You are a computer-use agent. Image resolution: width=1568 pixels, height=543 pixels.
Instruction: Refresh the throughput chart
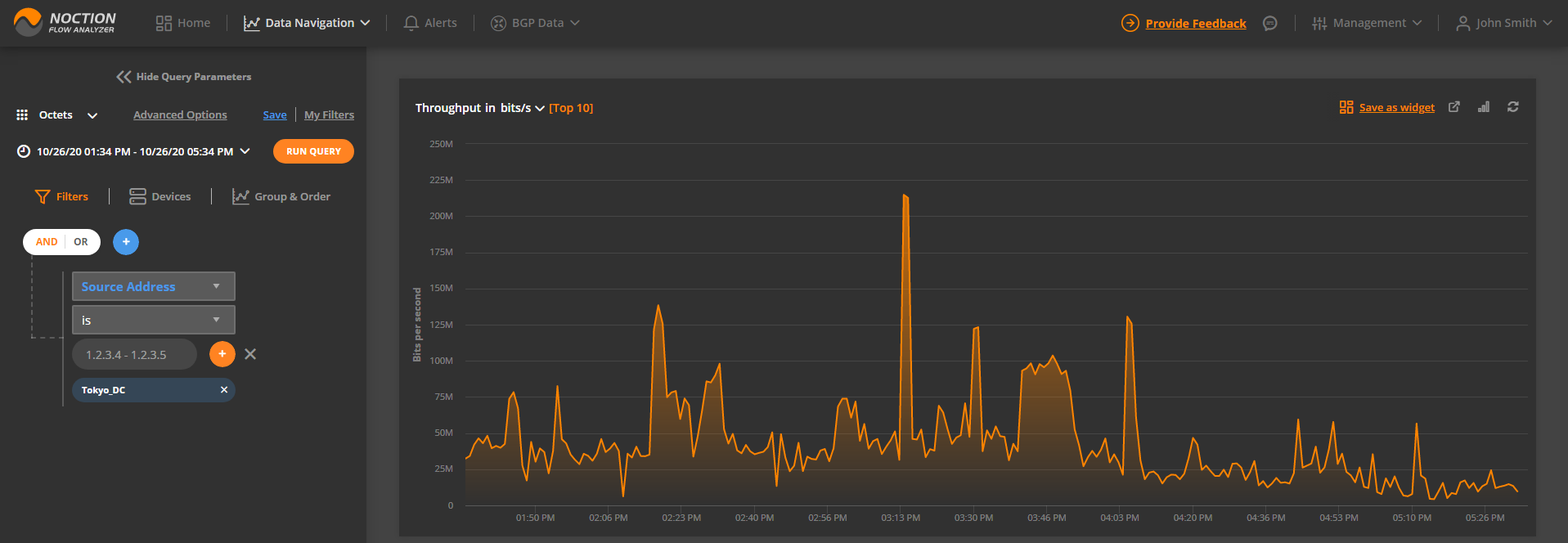(x=1512, y=107)
